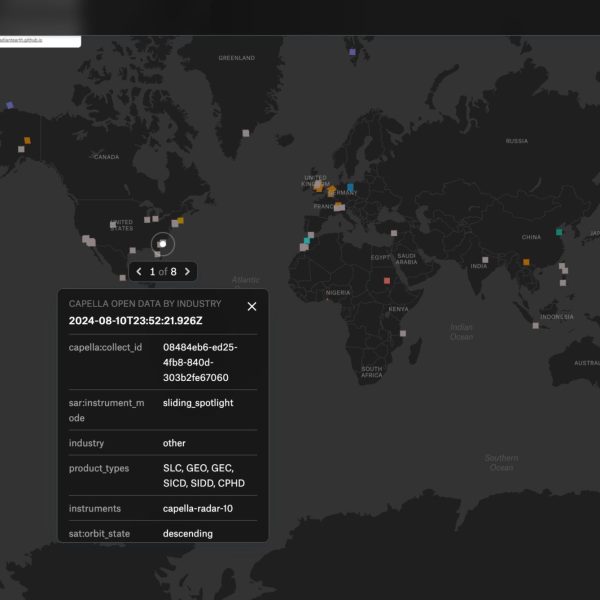600x600 pixels.
Task: Select the gray marker north of Morocco's teal marker
Action: point(311,235)
